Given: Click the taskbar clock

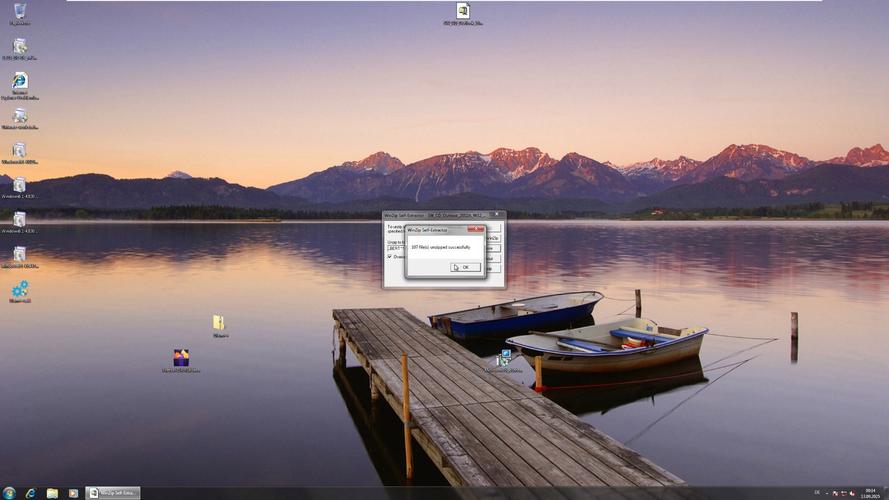Looking at the screenshot, I should [870, 493].
